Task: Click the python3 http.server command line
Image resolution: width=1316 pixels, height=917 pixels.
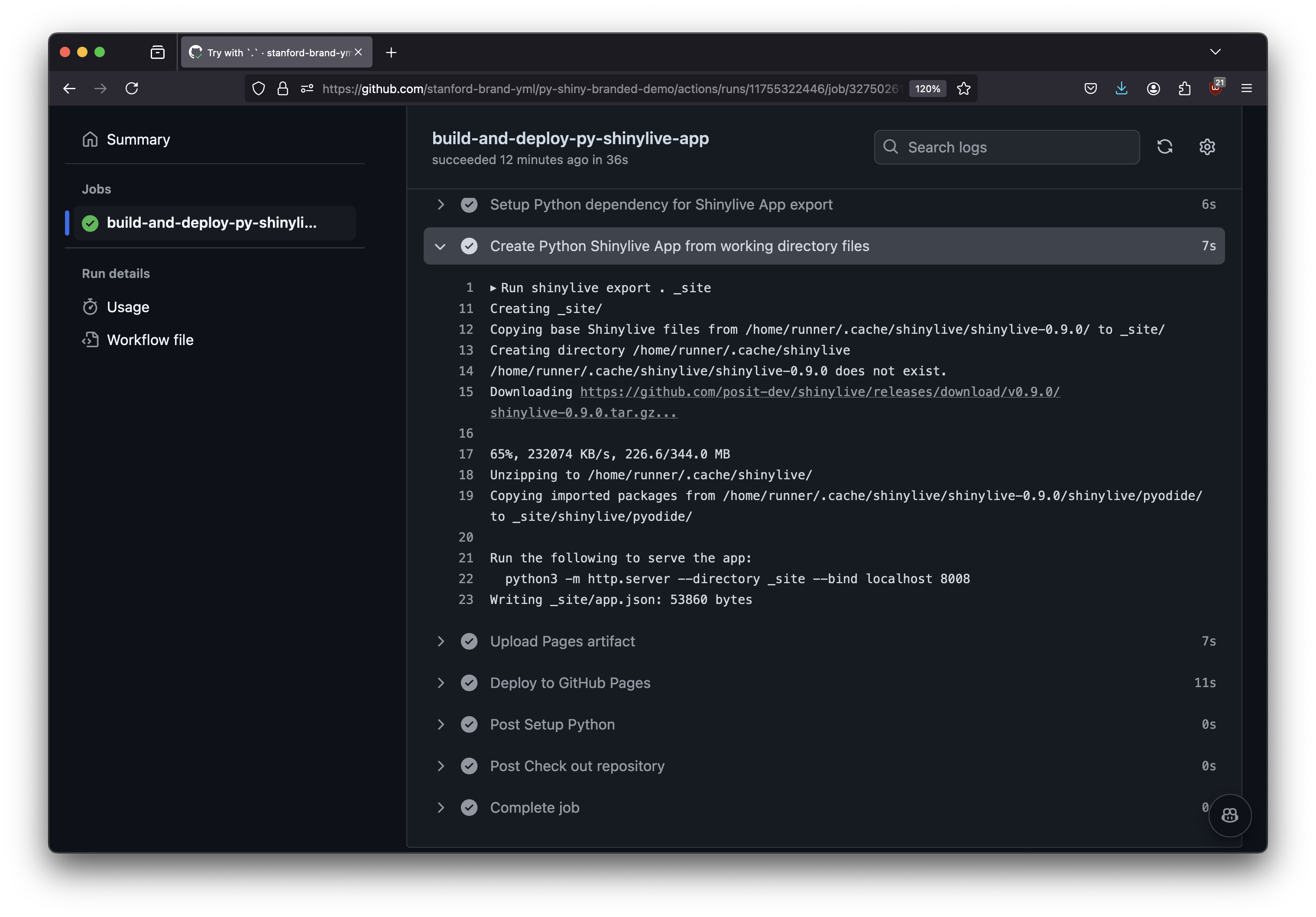Action: coord(737,579)
